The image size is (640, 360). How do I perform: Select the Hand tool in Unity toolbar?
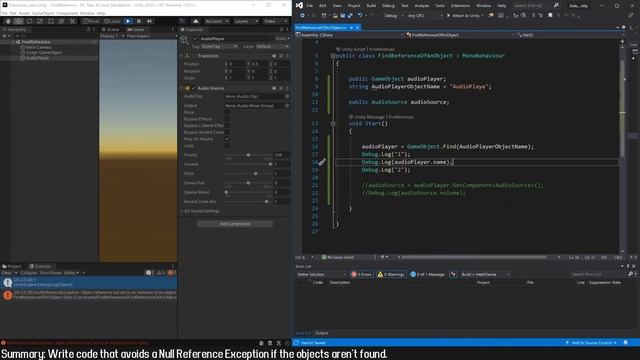(x=8, y=21)
